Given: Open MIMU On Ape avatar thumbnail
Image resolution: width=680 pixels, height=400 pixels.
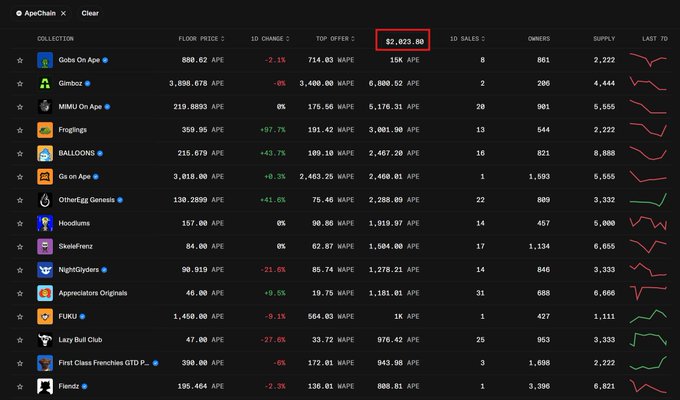Looking at the screenshot, I should tap(45, 107).
